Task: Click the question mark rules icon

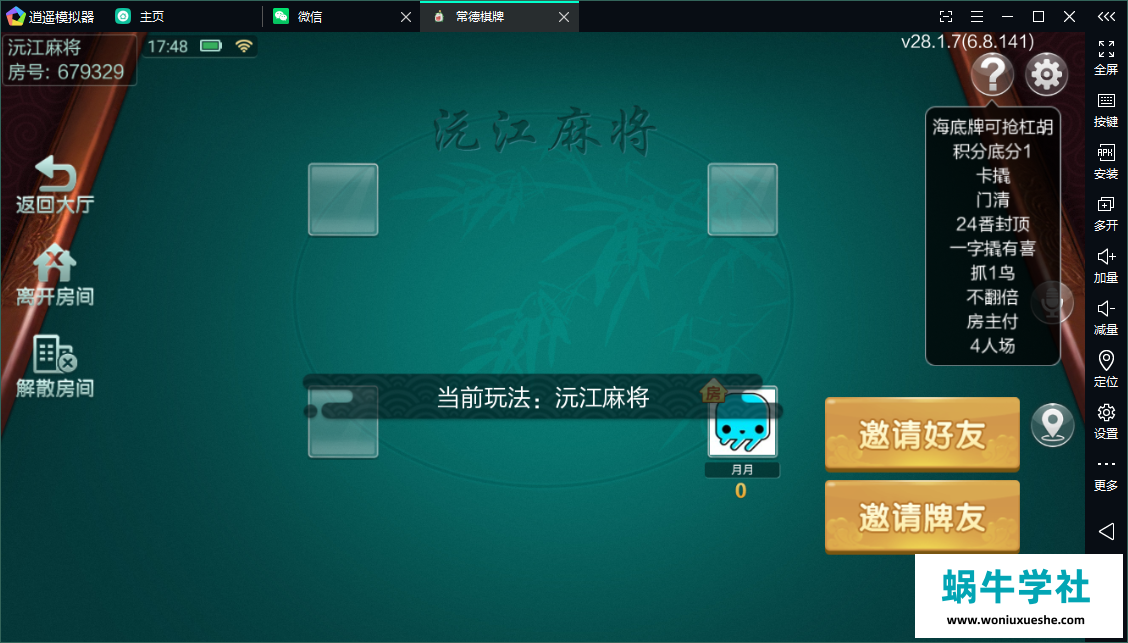Action: 991,73
